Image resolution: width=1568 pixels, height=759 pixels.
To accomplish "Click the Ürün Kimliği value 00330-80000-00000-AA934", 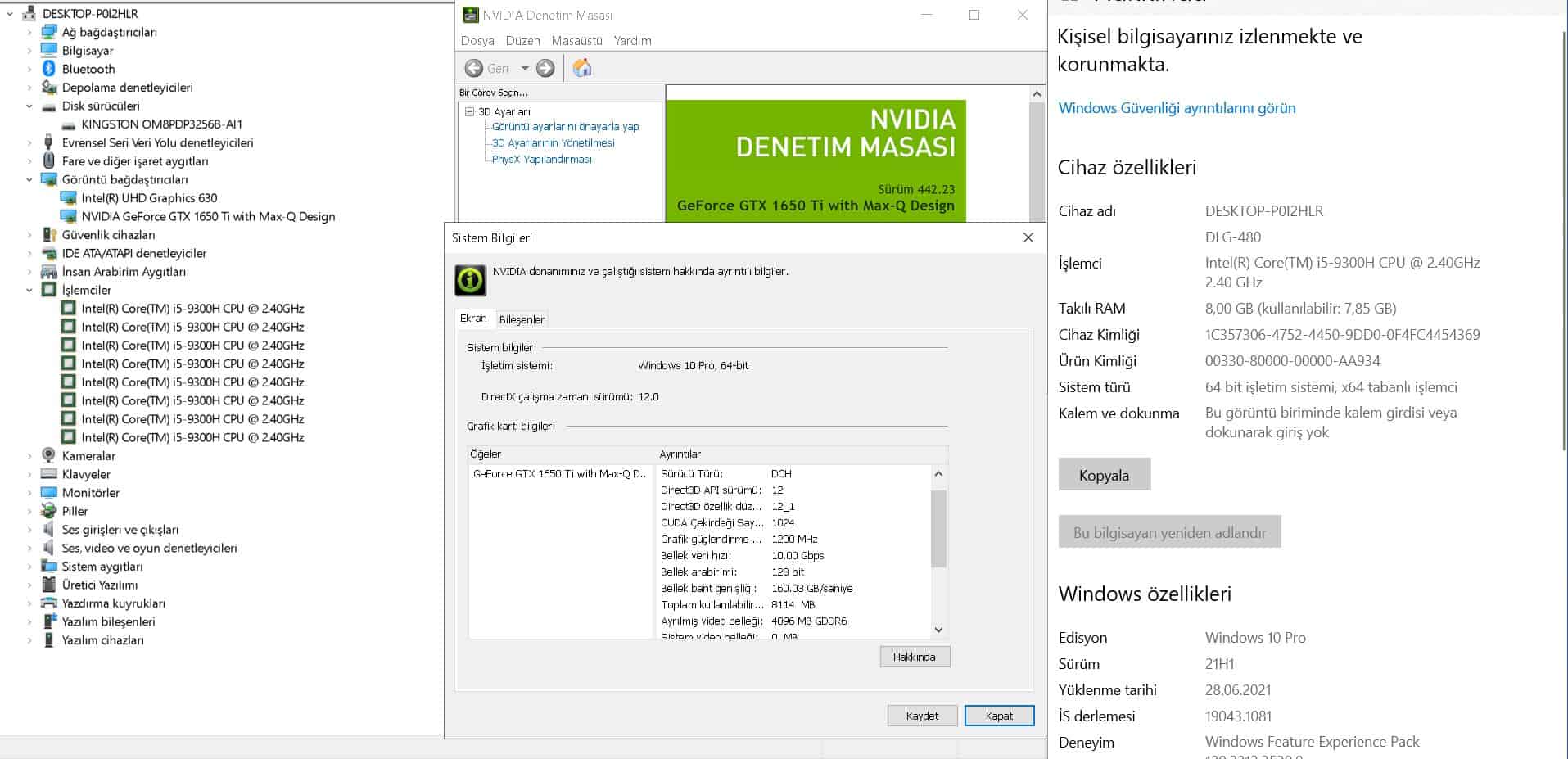I will (x=1292, y=361).
